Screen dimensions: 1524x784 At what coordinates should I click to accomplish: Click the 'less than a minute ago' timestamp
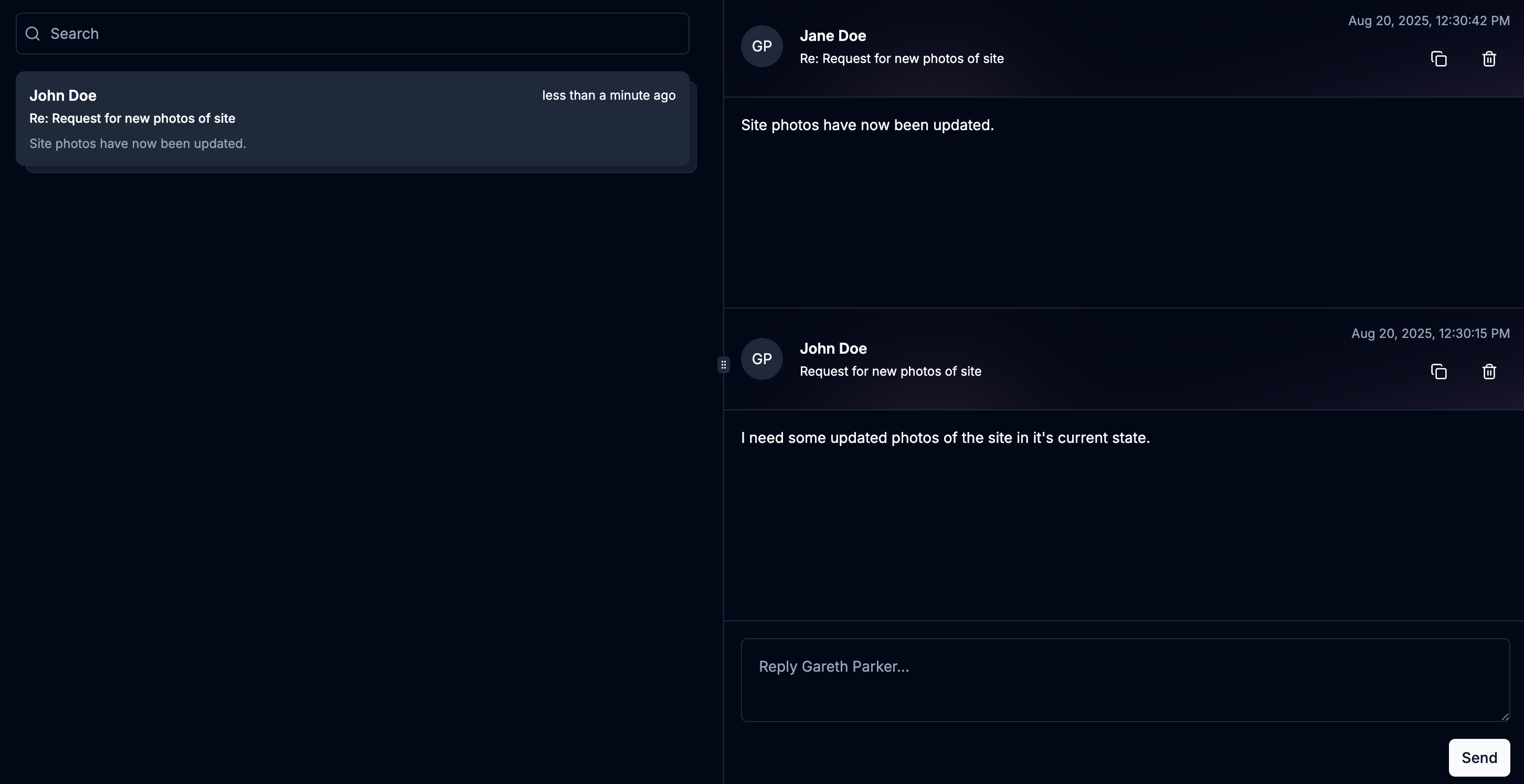coord(609,96)
